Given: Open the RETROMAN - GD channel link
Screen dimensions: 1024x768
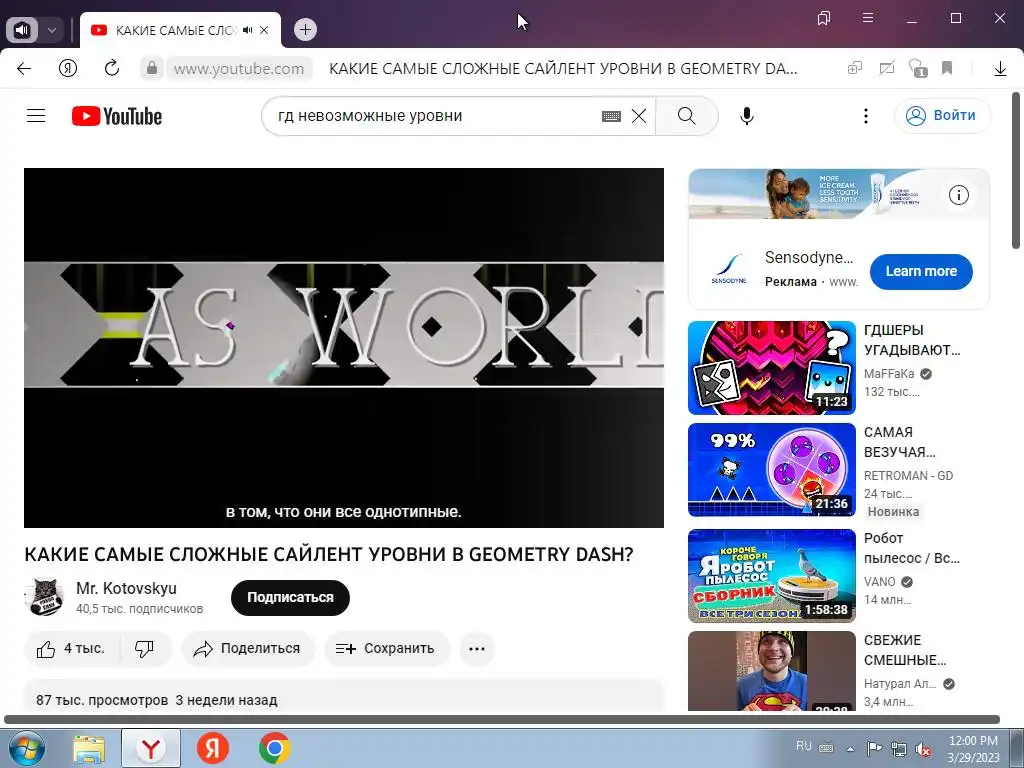Looking at the screenshot, I should 908,475.
